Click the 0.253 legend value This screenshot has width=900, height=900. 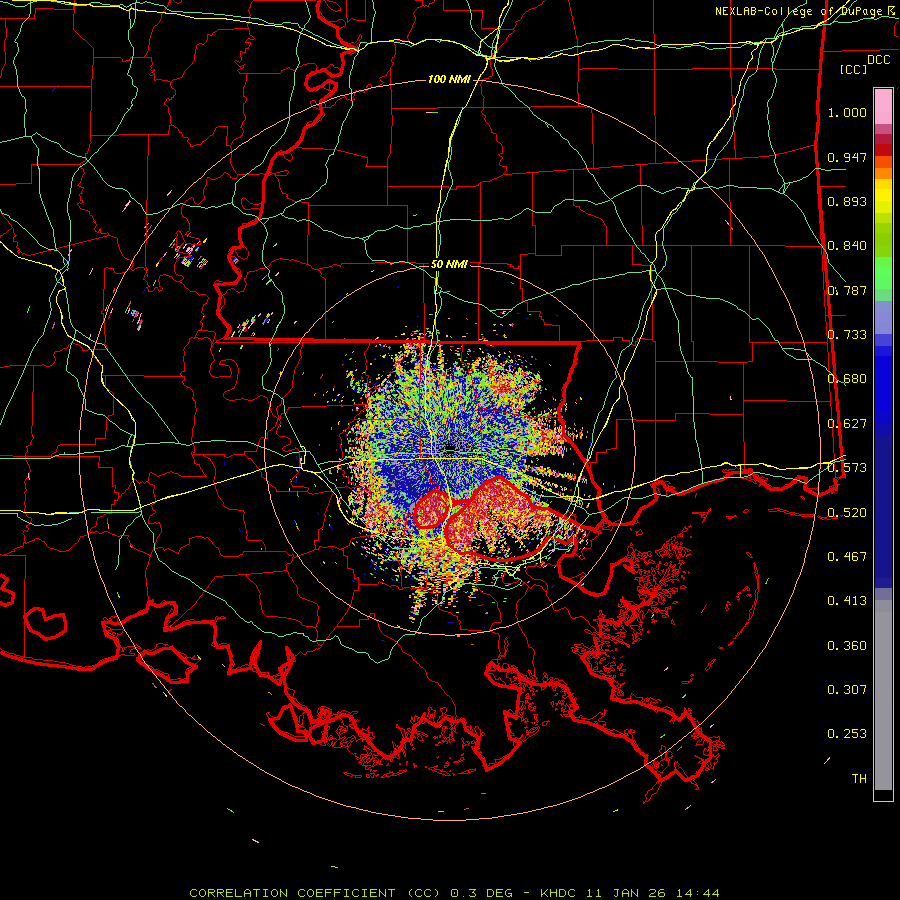(847, 734)
